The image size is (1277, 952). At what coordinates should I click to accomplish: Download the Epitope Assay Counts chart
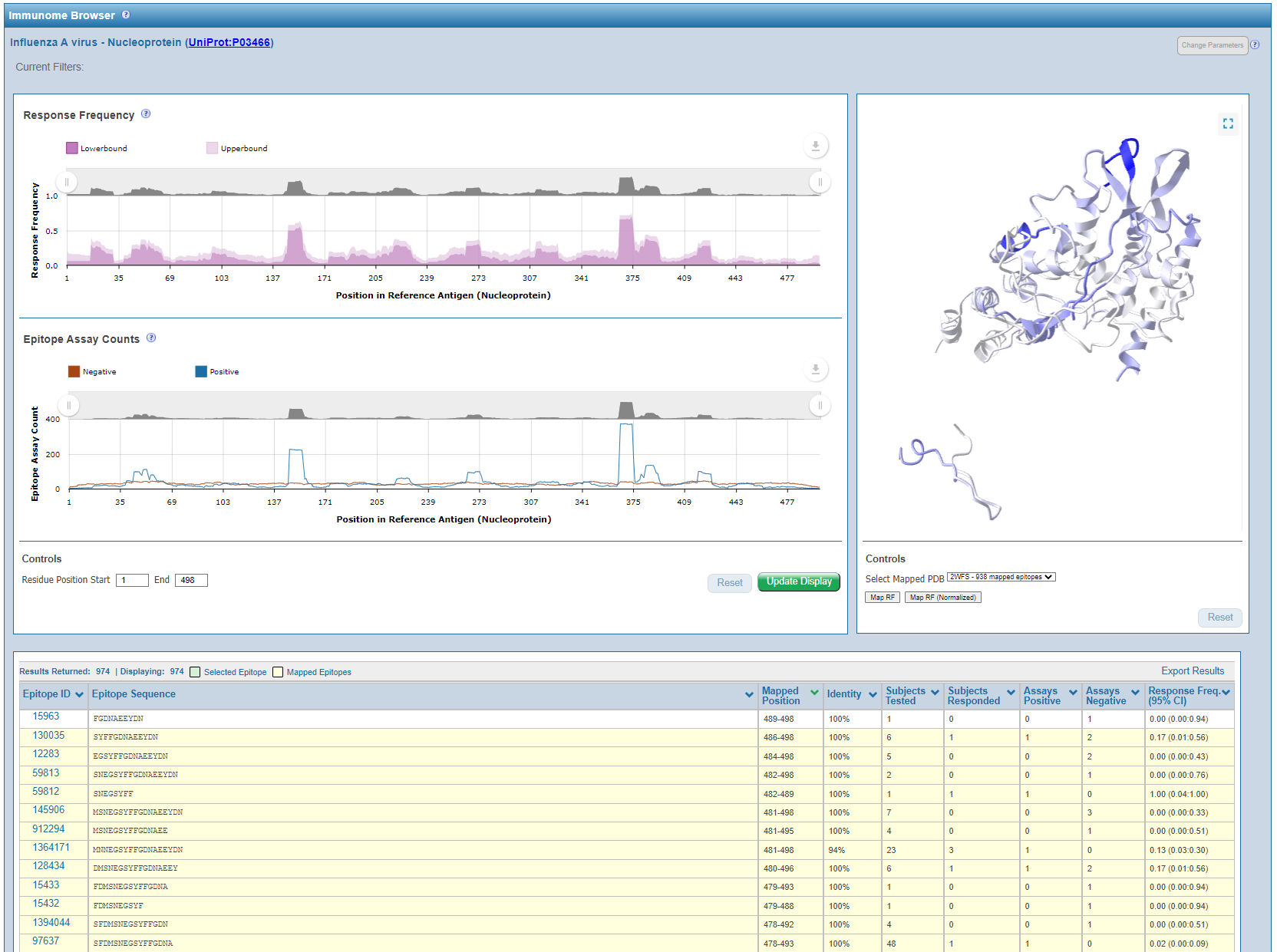pos(816,369)
